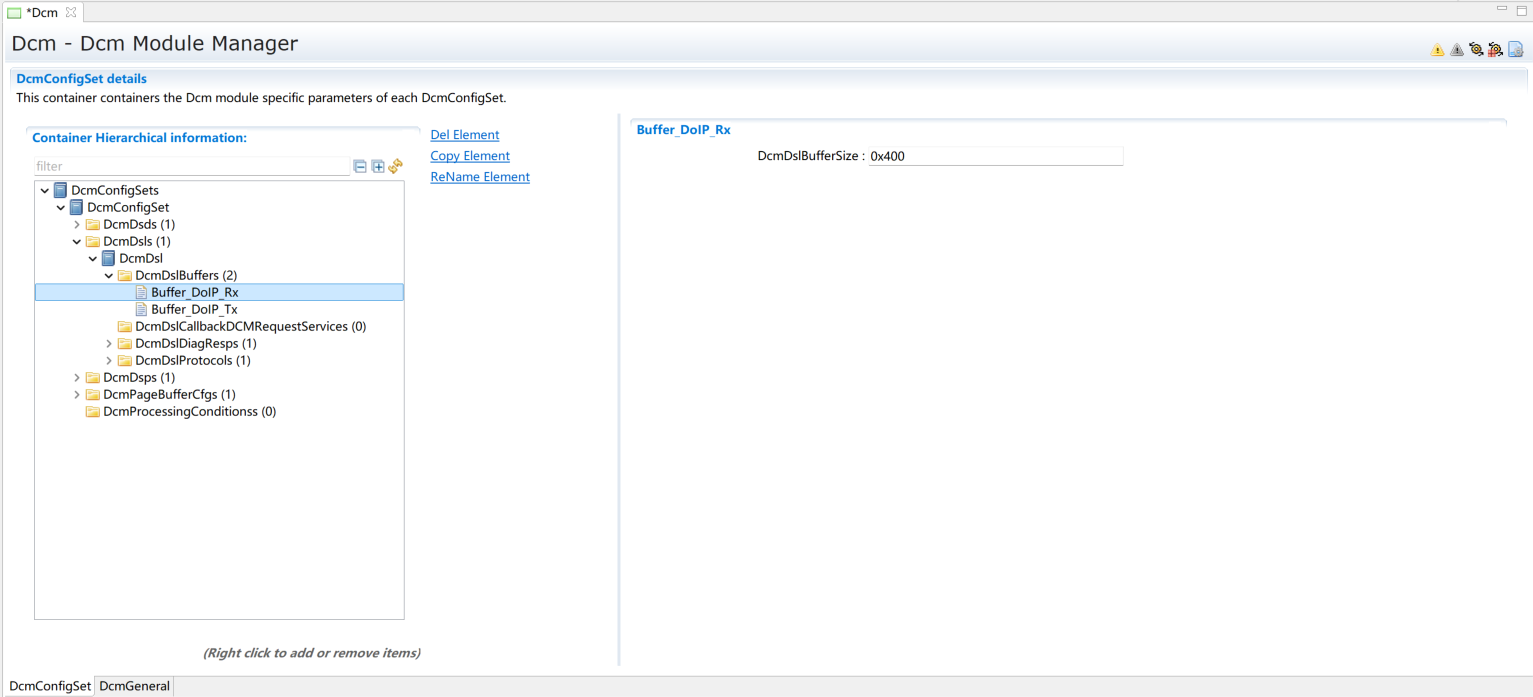The width and height of the screenshot is (1533, 697).
Task: Expand the DcmDsds folder node
Action: point(77,225)
